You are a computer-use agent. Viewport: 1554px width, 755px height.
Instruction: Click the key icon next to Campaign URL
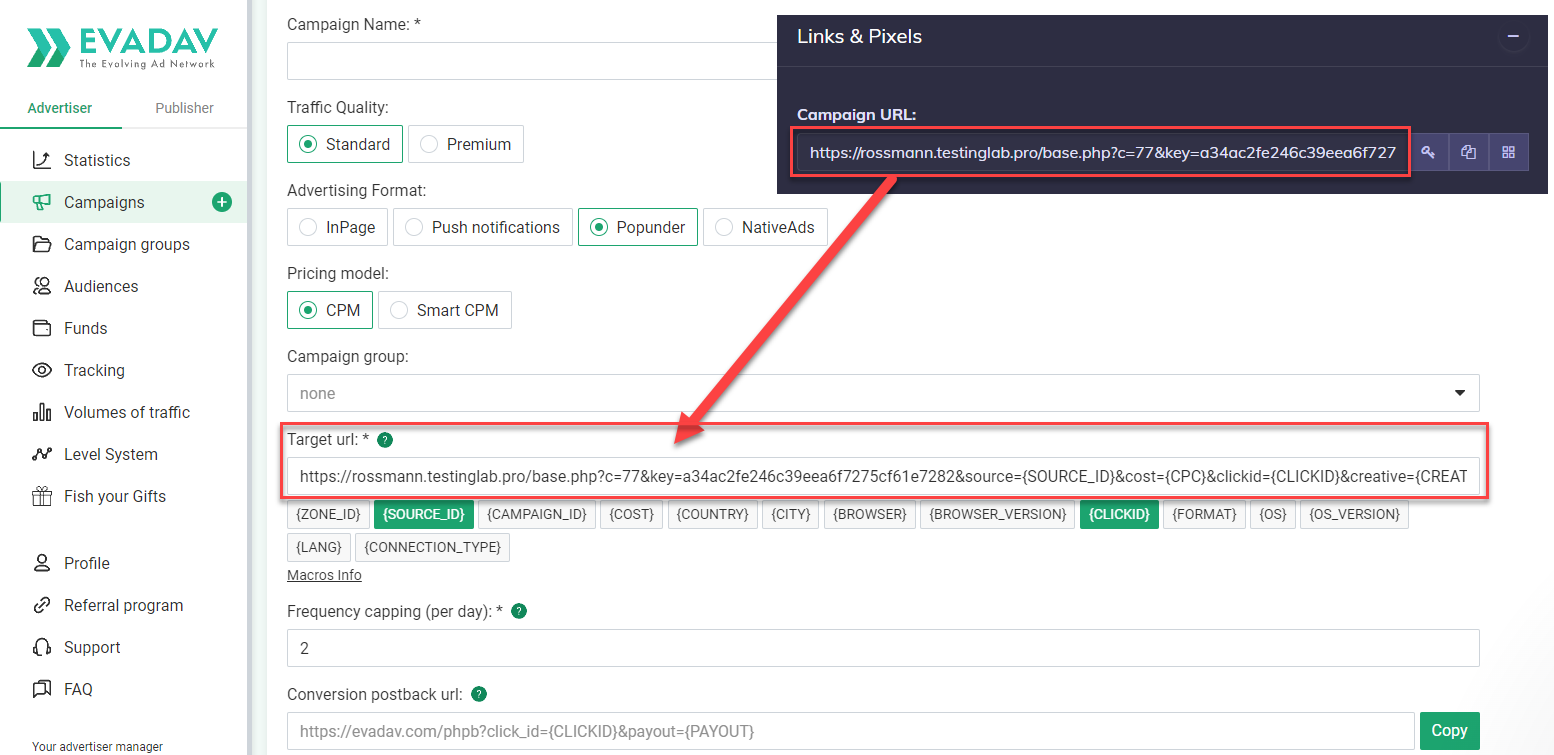(x=1429, y=153)
